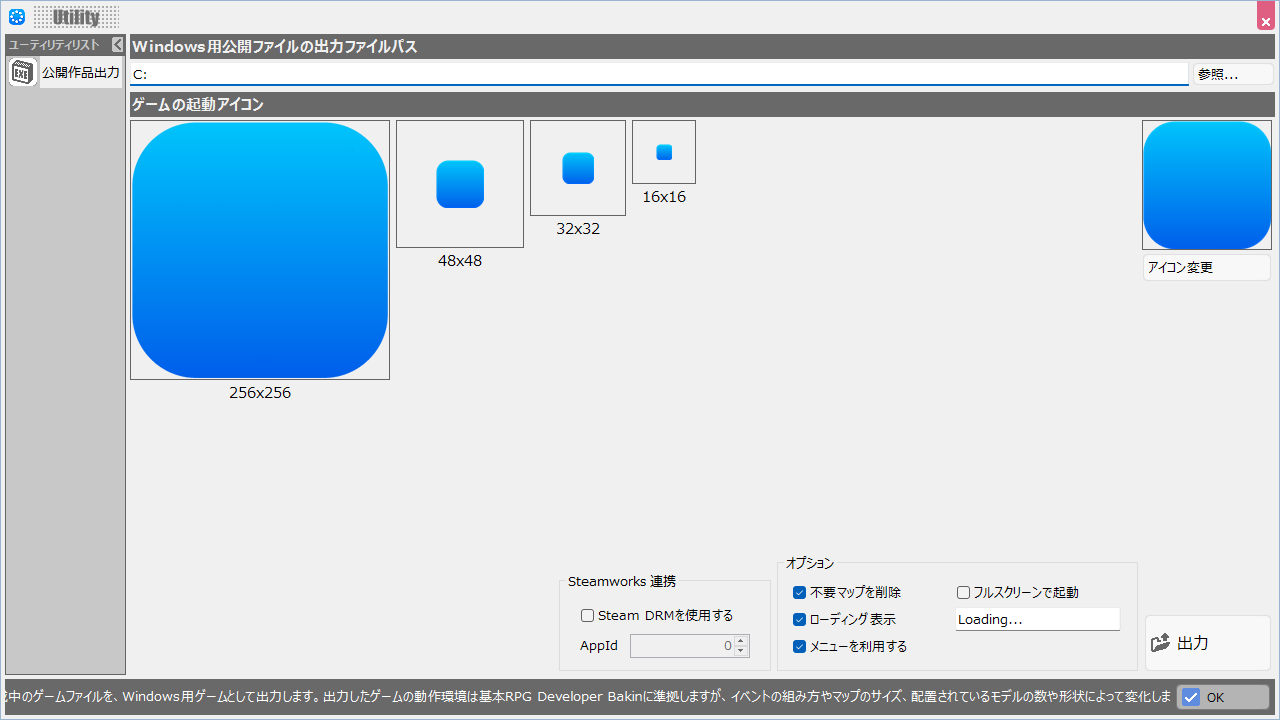Viewport: 1280px width, 720px height.
Task: Click the Loading... text input field
Action: tap(1037, 620)
